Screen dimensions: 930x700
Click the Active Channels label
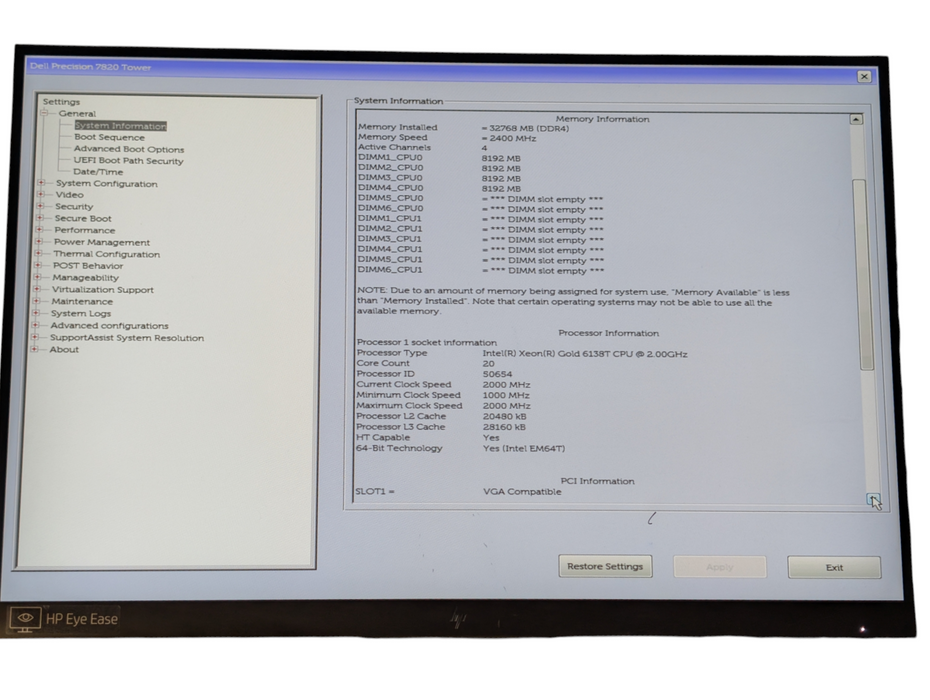[394, 147]
